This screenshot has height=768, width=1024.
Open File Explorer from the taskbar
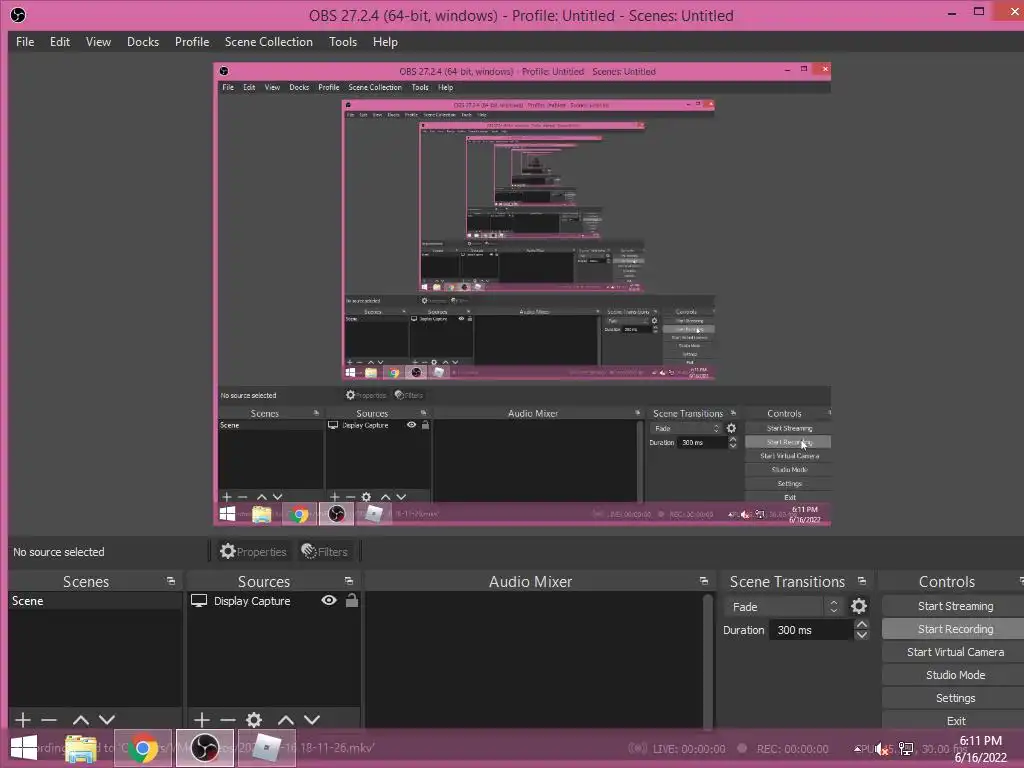point(81,748)
